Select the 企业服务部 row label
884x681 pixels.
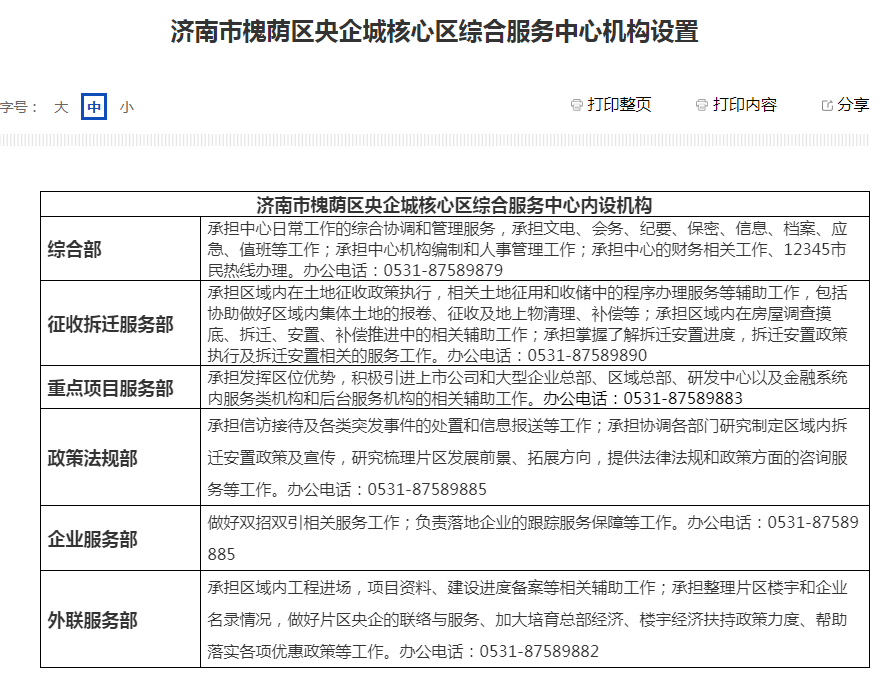(92, 540)
